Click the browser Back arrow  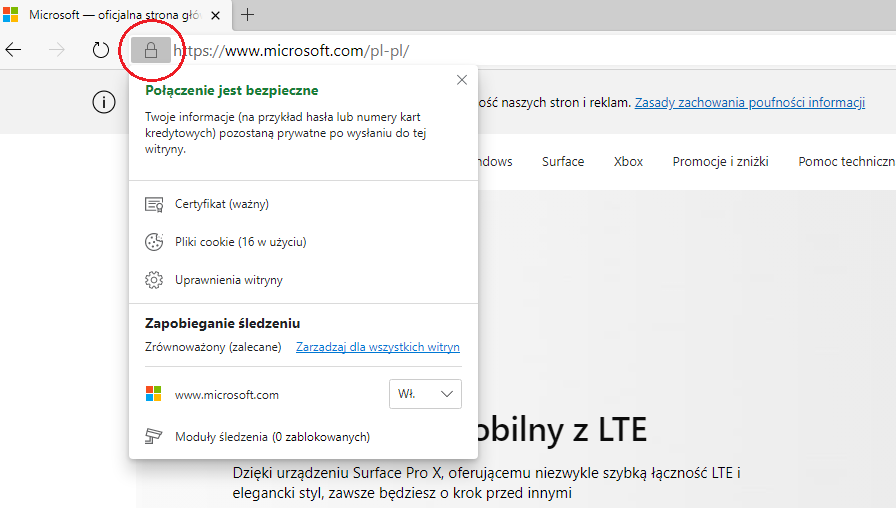click(x=14, y=50)
